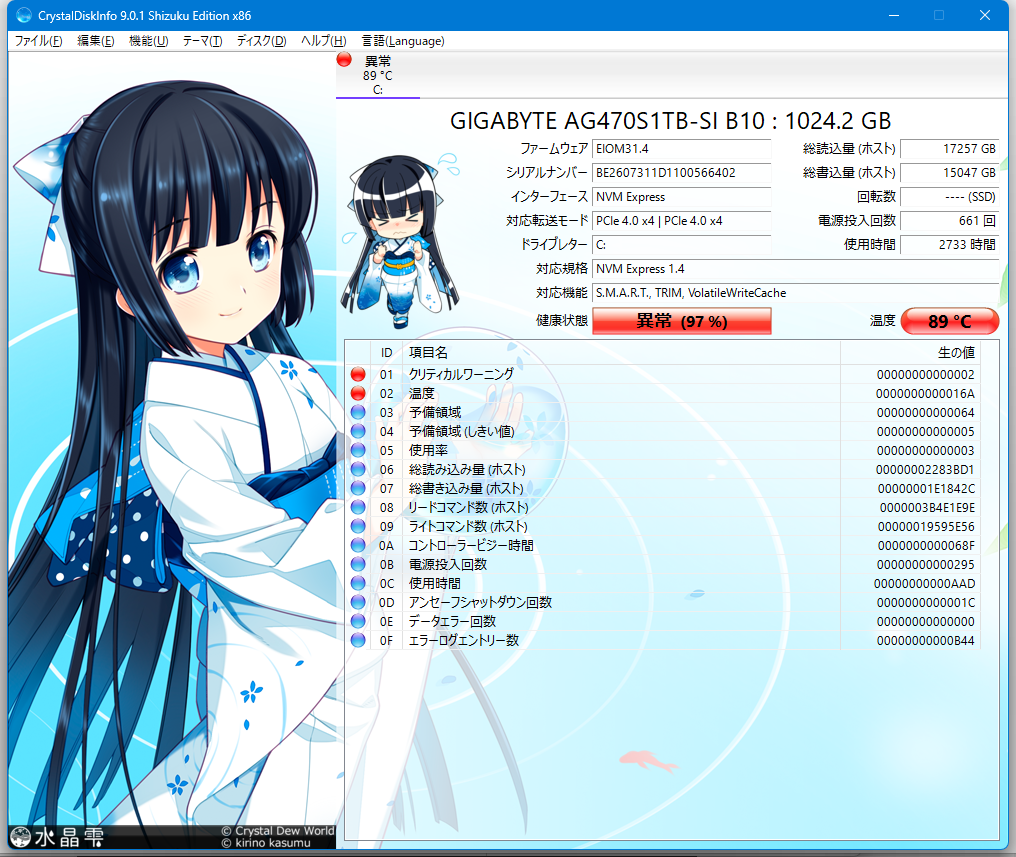
Task: Click the transfer mode field PCIe 4.0 x4
Action: (x=682, y=221)
